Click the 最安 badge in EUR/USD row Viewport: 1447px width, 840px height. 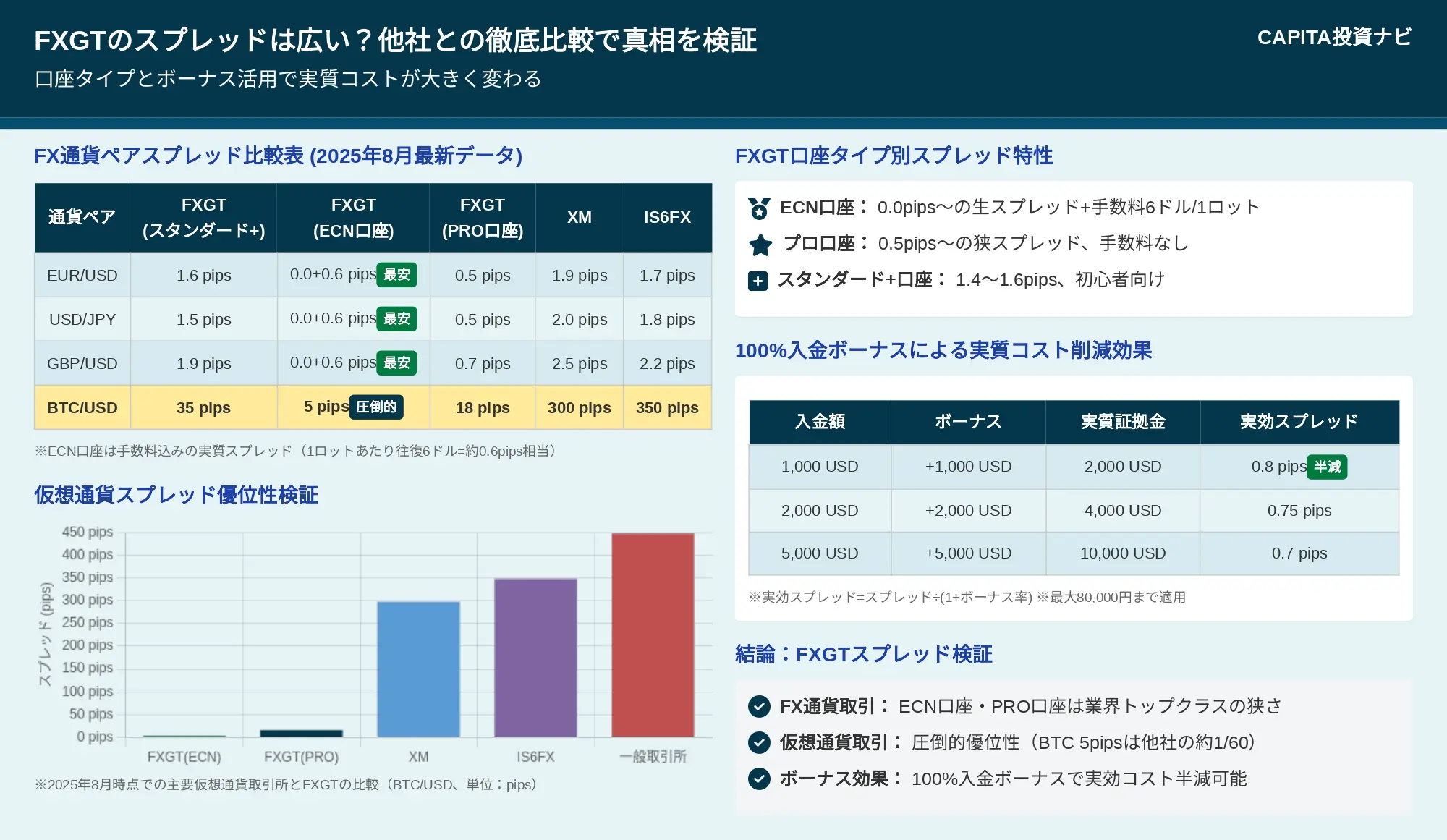point(396,275)
